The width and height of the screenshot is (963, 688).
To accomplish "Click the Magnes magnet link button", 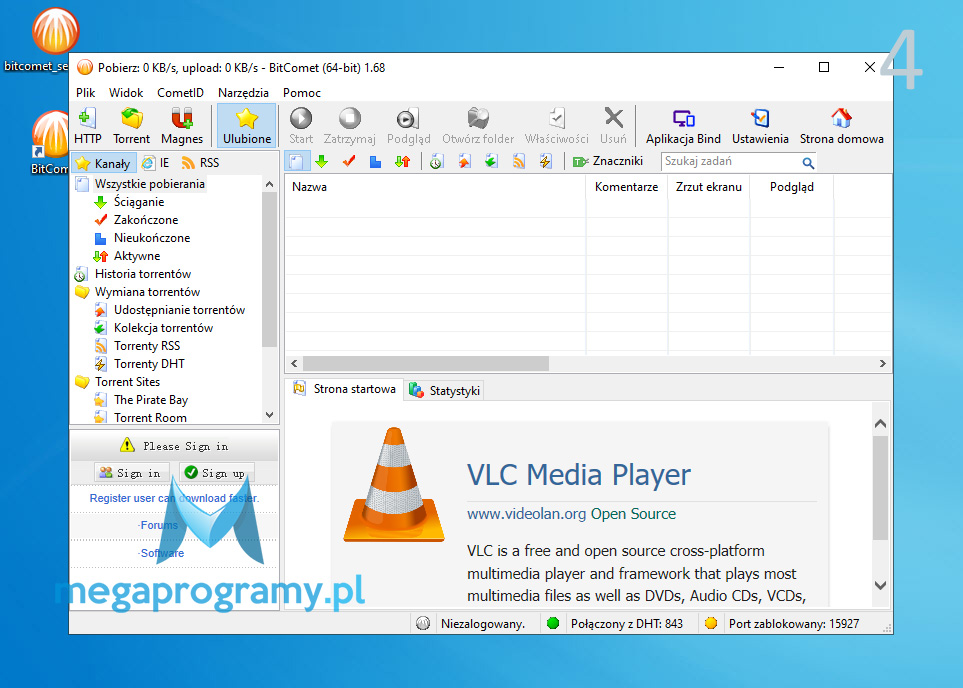I will pos(182,126).
